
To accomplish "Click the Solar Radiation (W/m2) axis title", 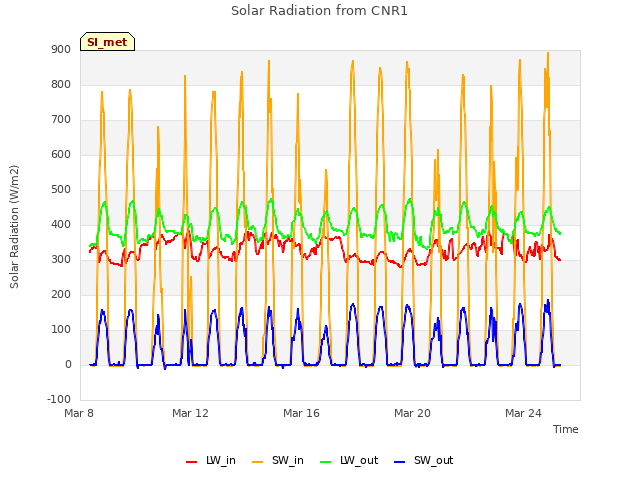I will tap(14, 227).
